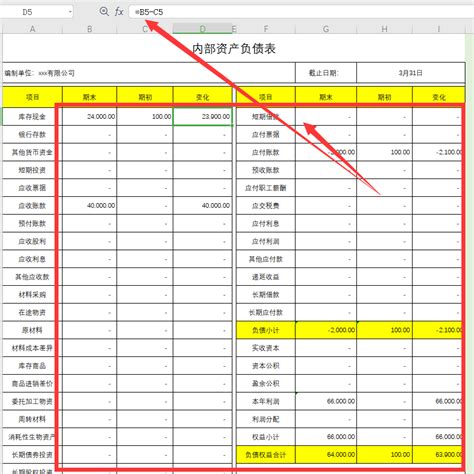The width and height of the screenshot is (474, 474).
Task: Open the Name Box dropdown arrow
Action: 70,12
